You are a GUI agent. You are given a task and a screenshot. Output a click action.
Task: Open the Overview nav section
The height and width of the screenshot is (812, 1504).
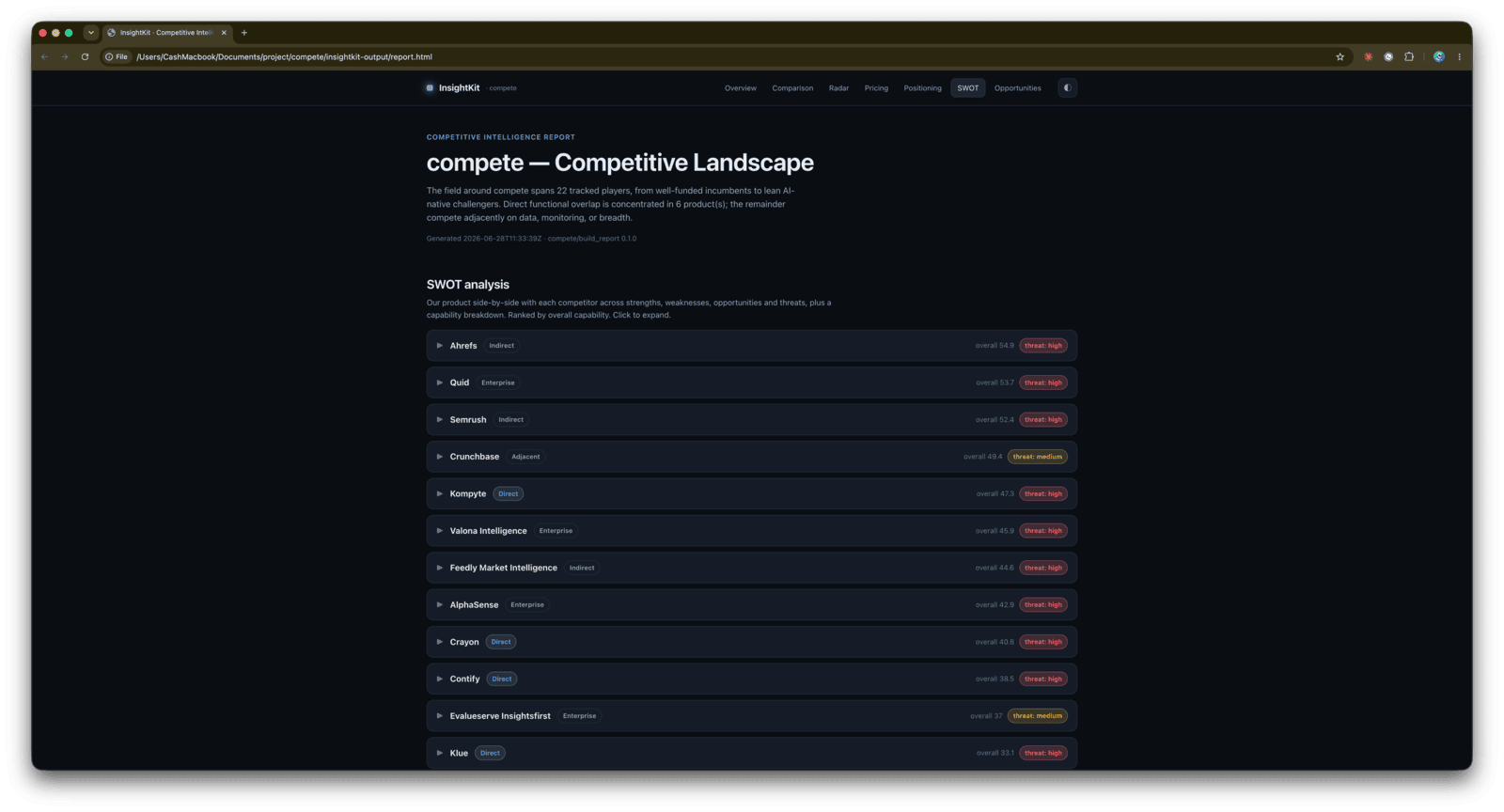(x=740, y=88)
